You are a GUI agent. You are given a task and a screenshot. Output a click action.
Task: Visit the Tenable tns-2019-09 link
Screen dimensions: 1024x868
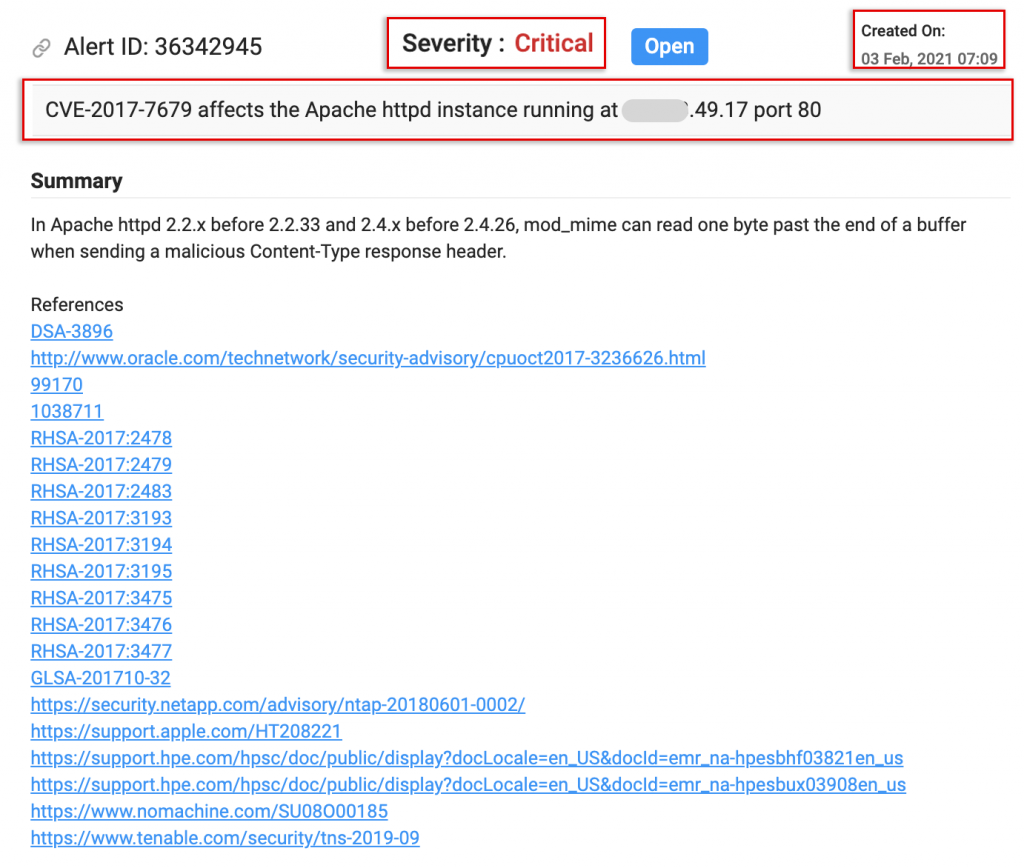point(225,839)
